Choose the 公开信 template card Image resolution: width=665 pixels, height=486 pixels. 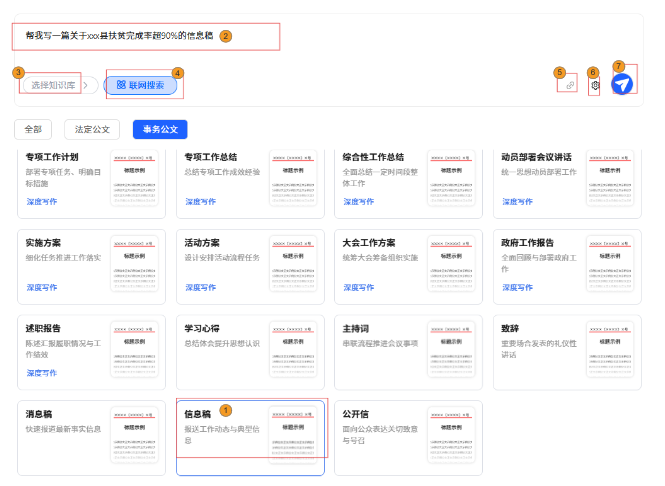pos(382,430)
